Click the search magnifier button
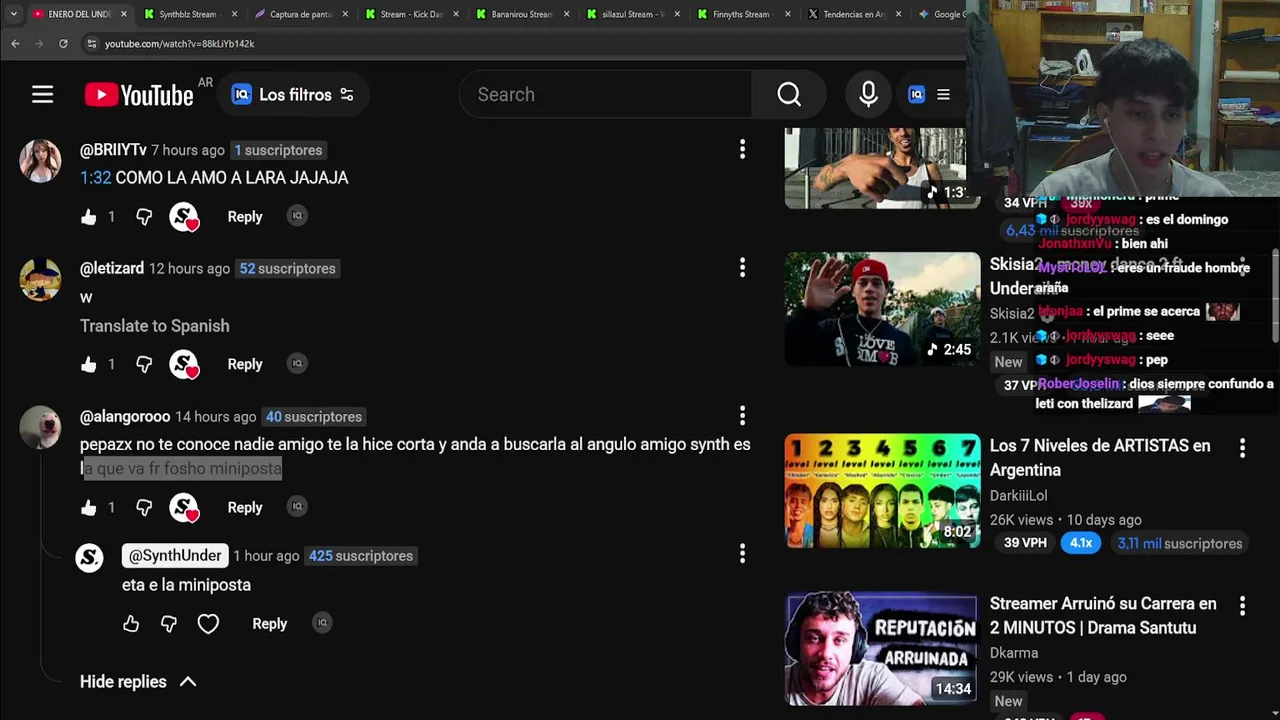1280x720 pixels. (789, 94)
